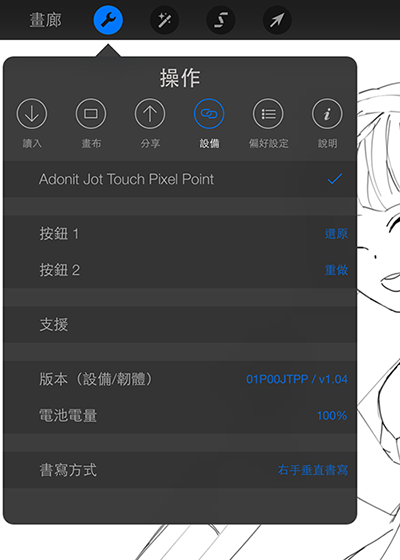400x560 pixels.
Task: Open the 讀入 import tab
Action: tap(32, 123)
